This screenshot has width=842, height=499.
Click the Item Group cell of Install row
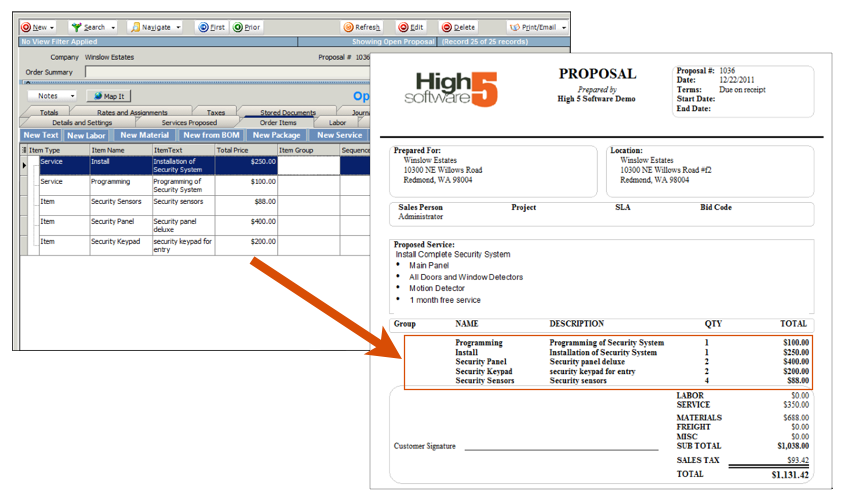[309, 165]
